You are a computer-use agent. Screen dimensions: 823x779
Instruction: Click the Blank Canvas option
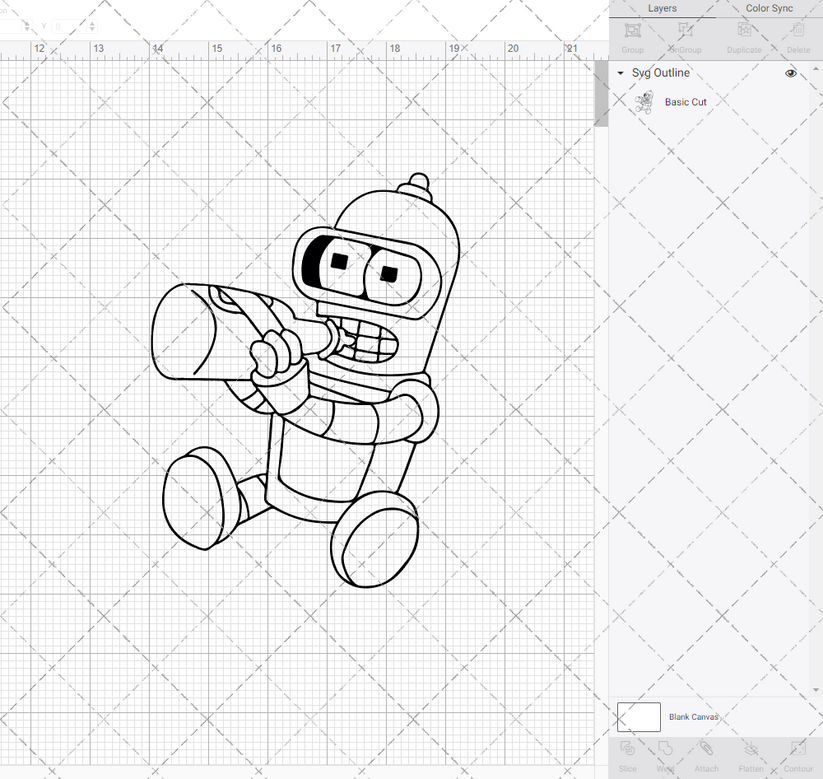pos(694,717)
